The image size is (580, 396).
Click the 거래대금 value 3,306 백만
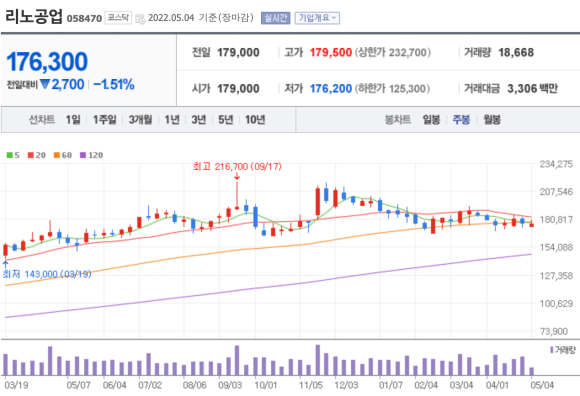532,88
